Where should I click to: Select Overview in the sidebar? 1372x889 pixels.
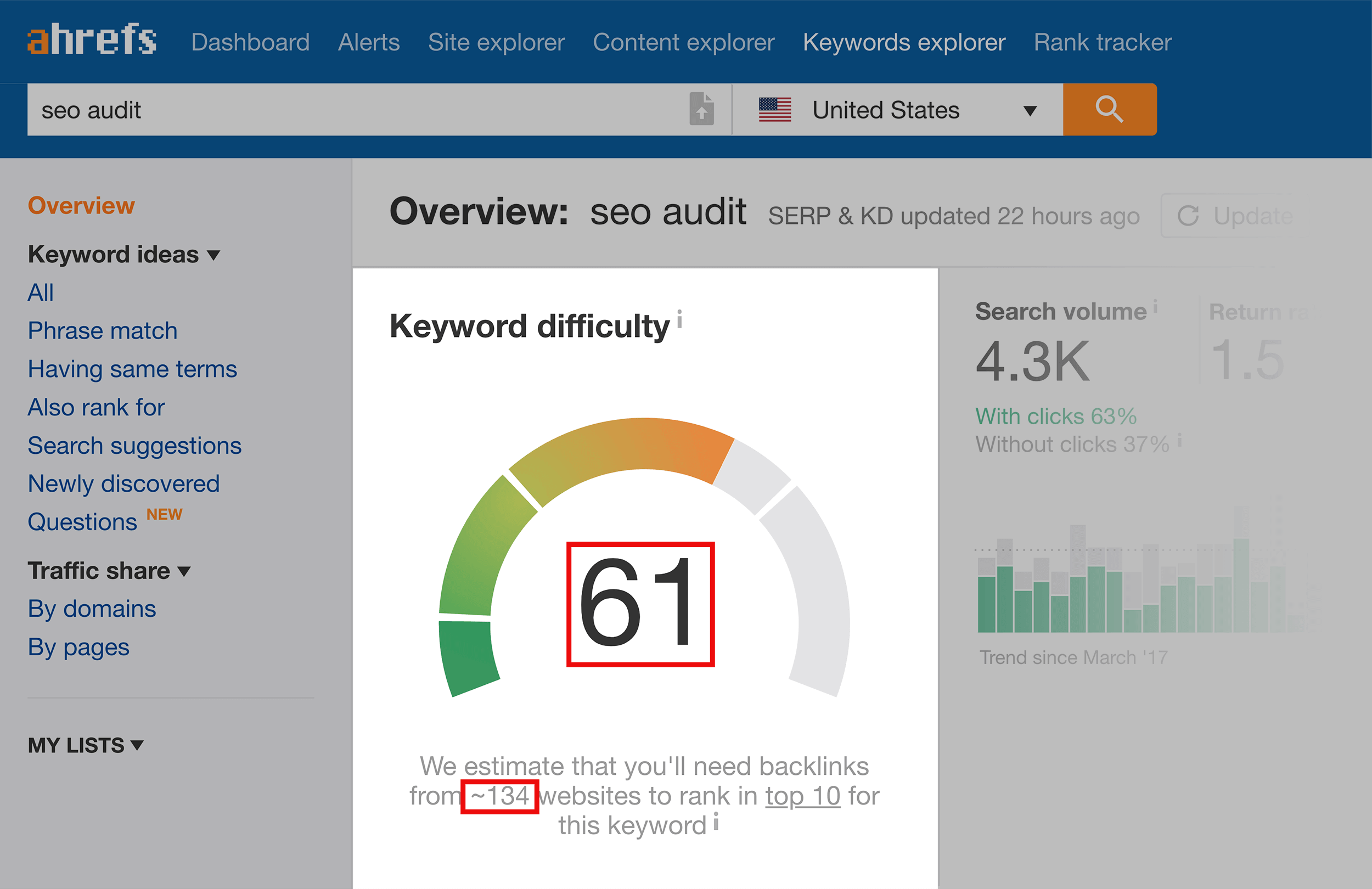pos(81,205)
